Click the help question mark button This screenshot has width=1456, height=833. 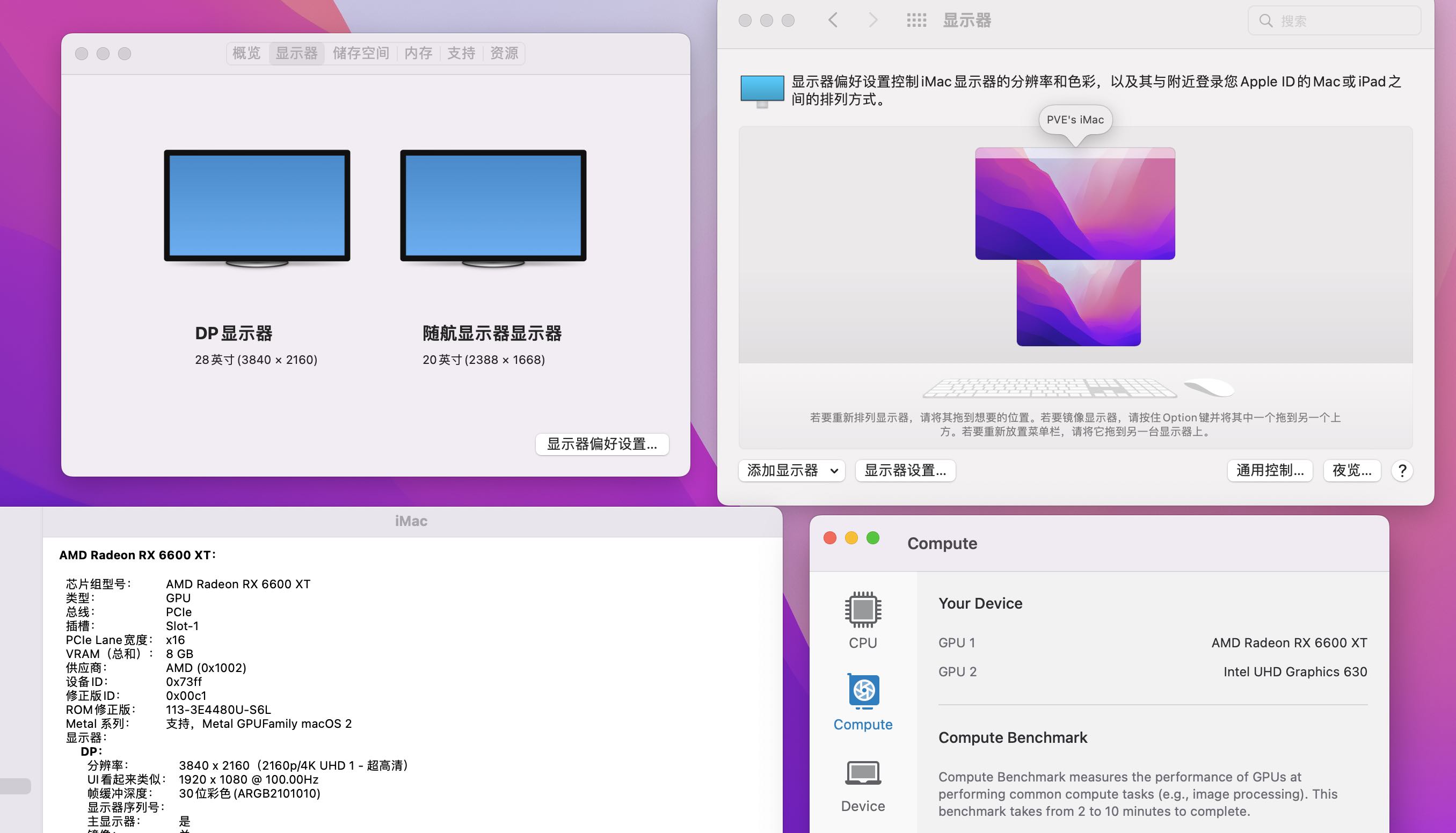[1402, 471]
